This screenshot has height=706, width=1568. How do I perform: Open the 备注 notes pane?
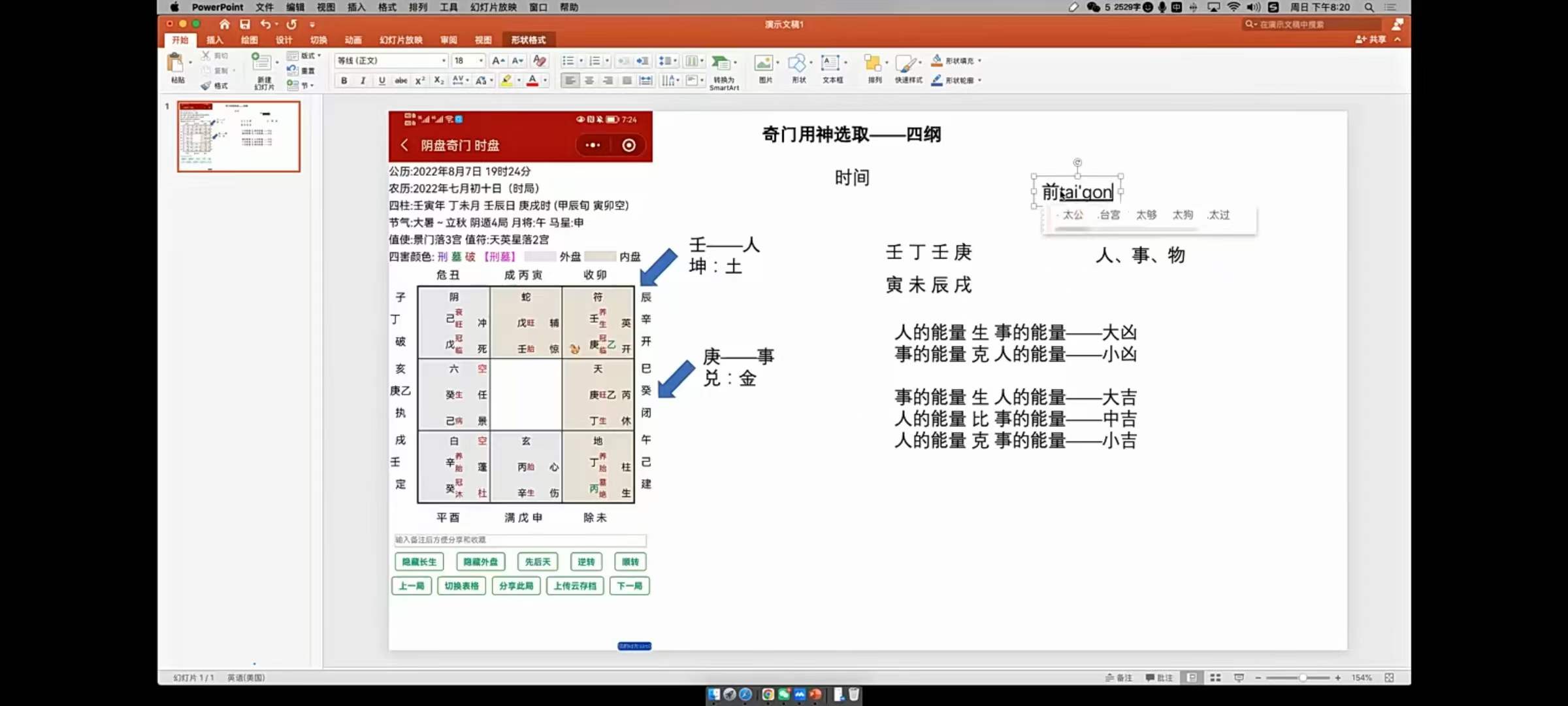tap(1120, 678)
